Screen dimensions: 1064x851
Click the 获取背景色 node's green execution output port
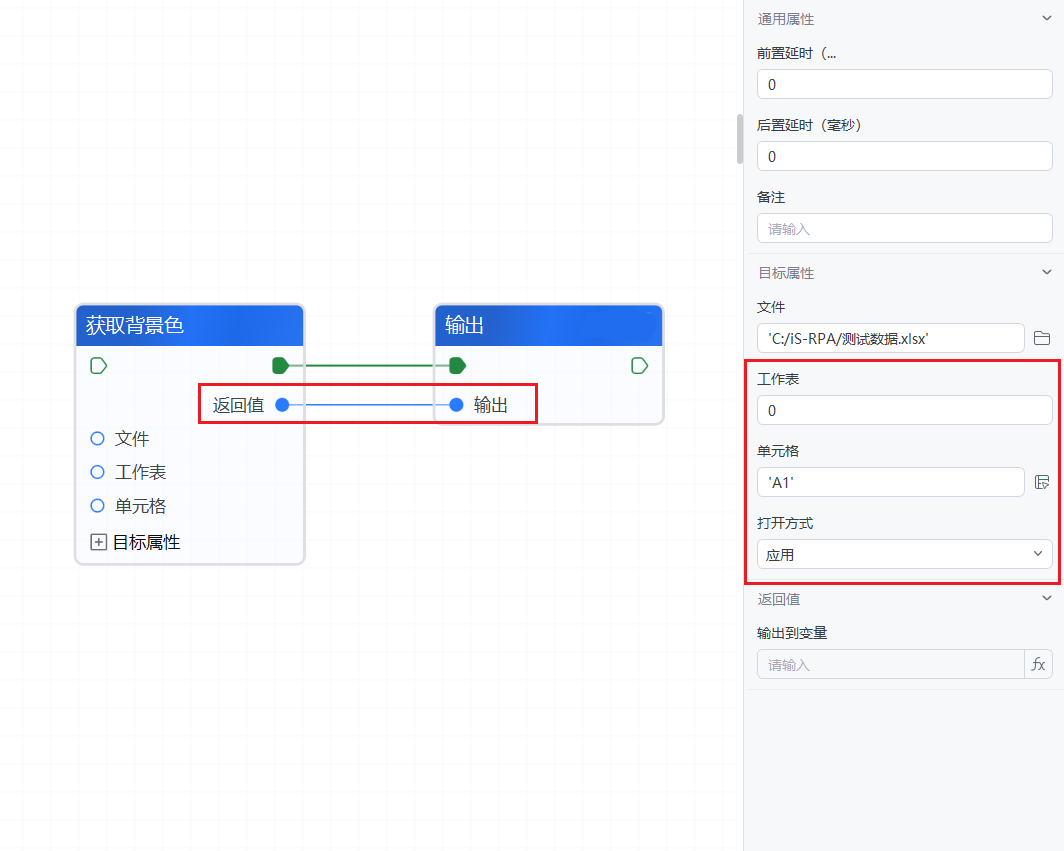280,365
